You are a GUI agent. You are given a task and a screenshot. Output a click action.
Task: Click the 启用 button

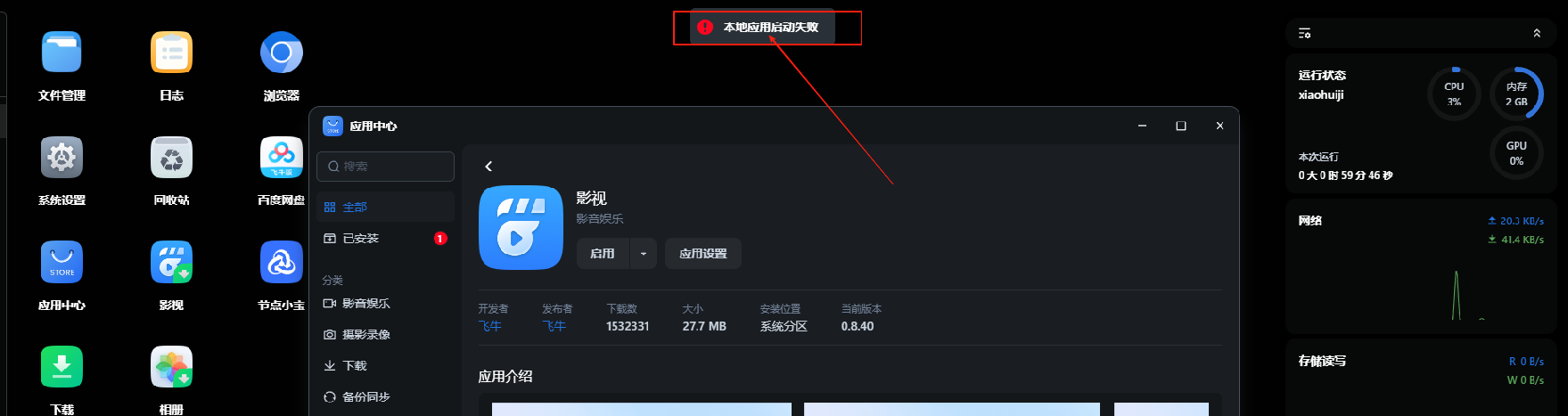(x=603, y=254)
